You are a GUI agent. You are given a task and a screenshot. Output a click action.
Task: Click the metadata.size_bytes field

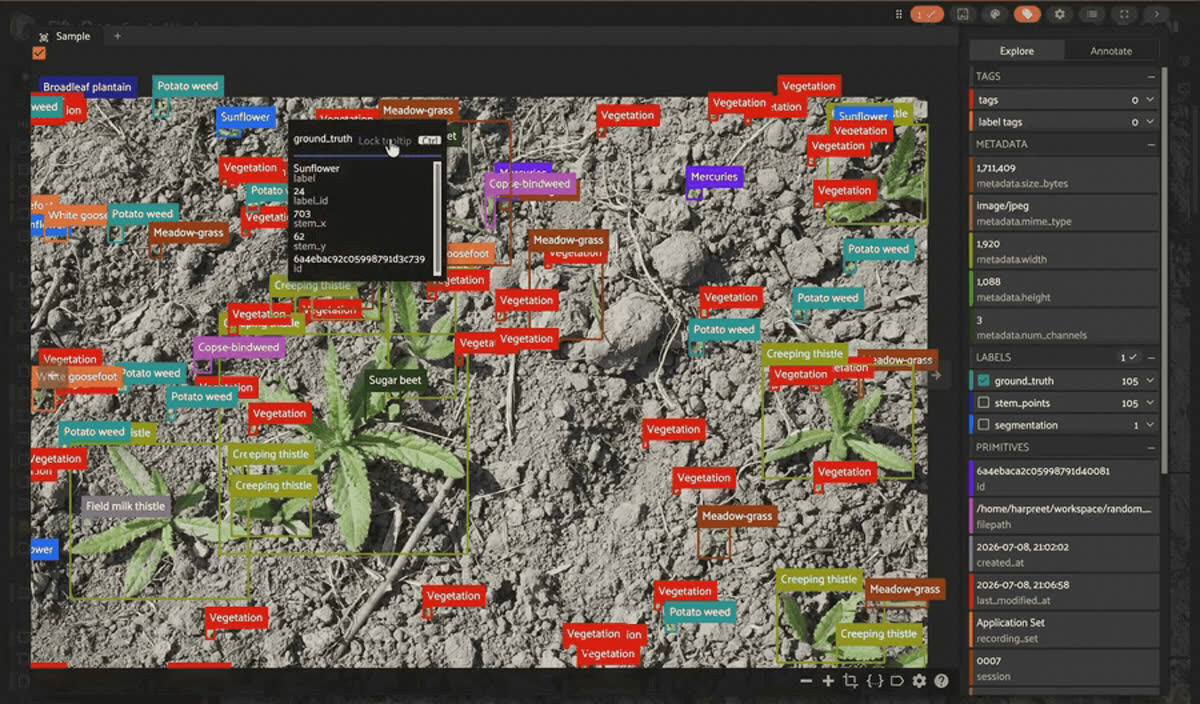pyautogui.click(x=1065, y=174)
